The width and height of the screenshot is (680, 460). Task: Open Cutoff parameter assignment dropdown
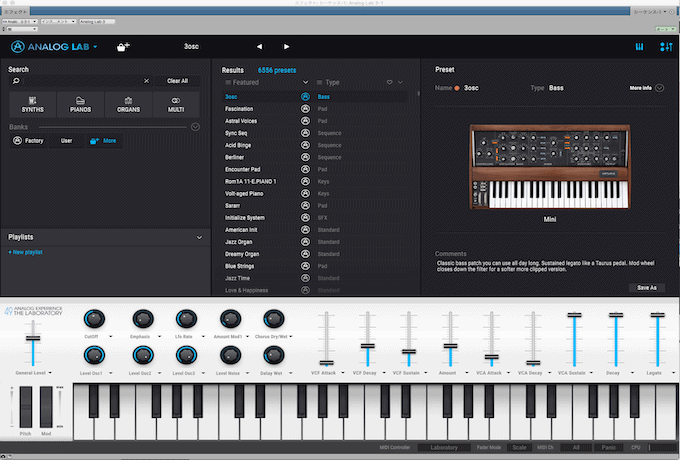pos(111,336)
